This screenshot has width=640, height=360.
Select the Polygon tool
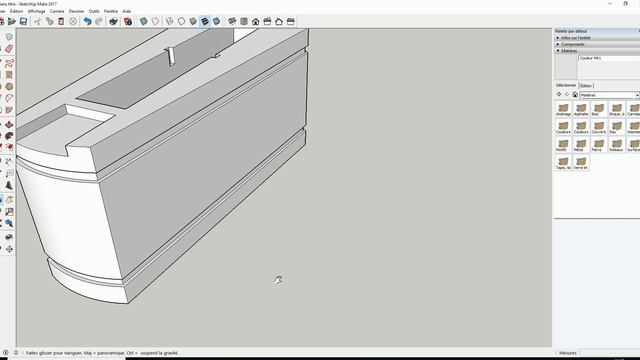(x=9, y=87)
